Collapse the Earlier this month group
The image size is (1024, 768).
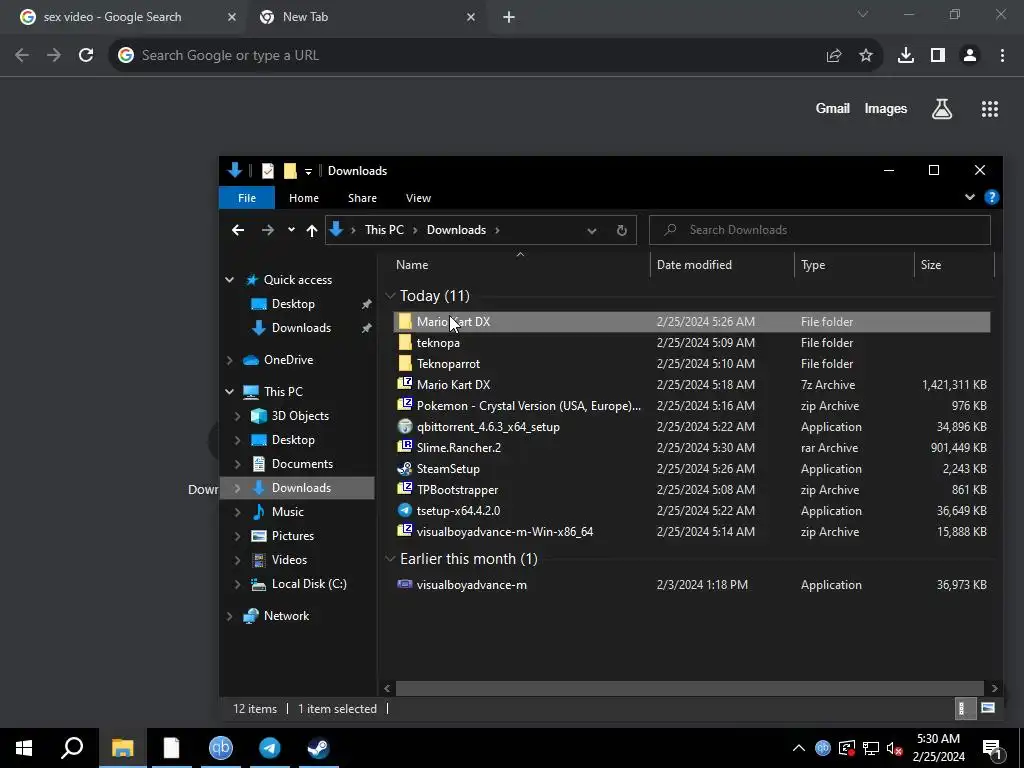coord(390,559)
